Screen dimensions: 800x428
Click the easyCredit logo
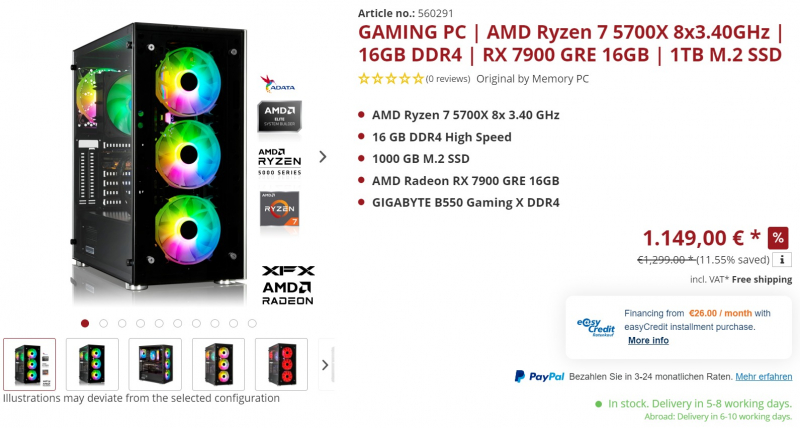595,327
